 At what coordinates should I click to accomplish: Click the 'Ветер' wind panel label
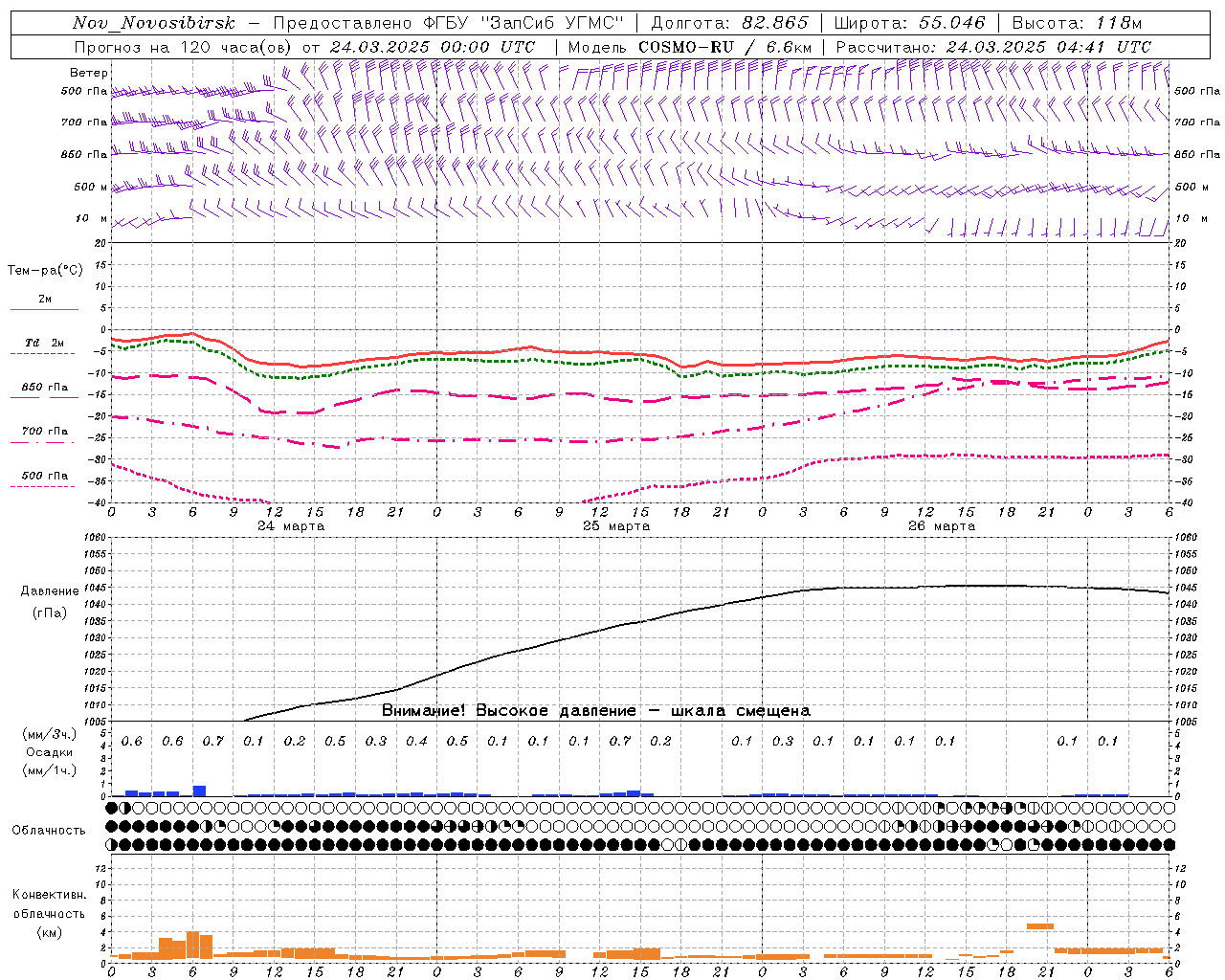89,72
